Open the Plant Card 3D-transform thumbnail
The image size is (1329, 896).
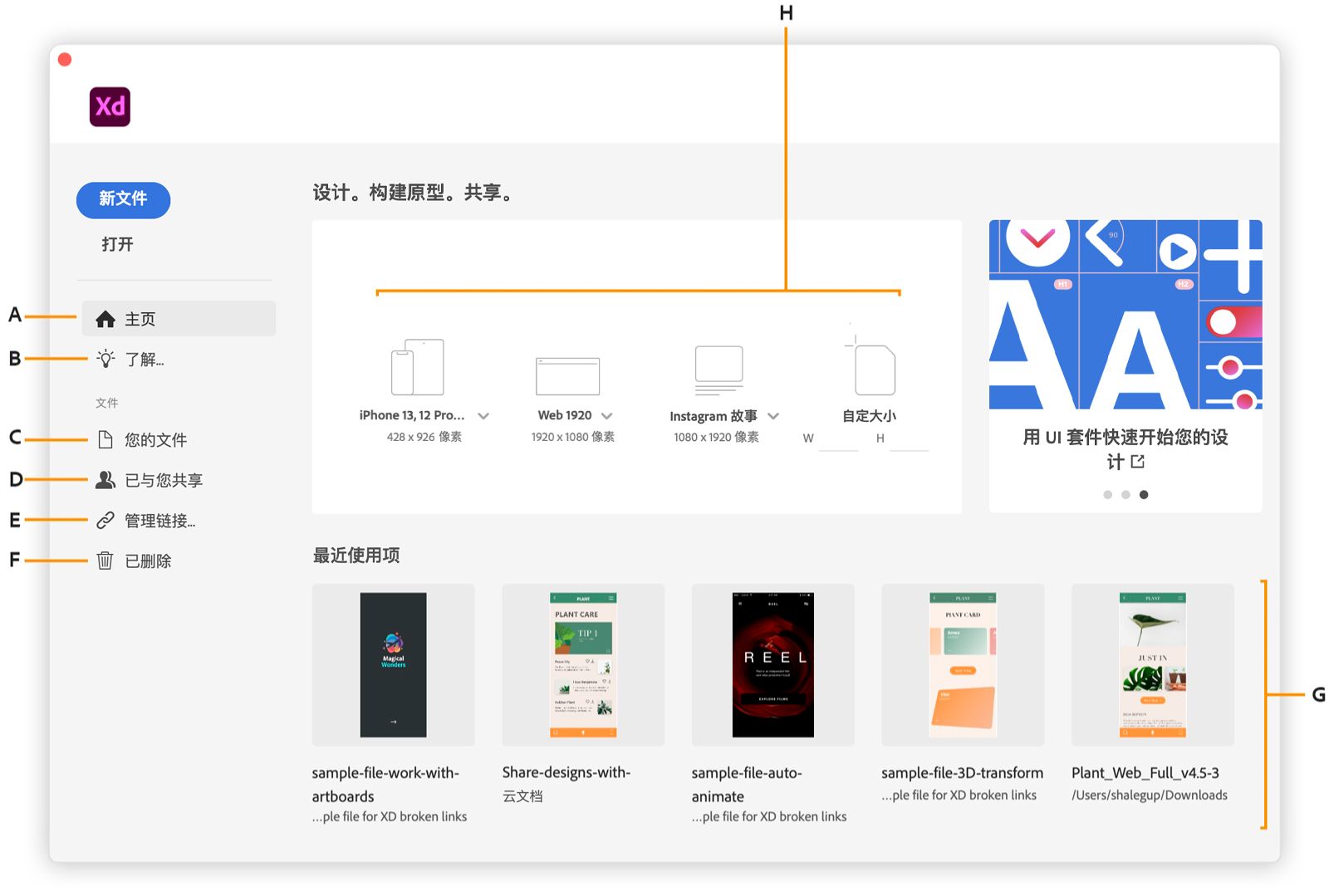[x=963, y=665]
